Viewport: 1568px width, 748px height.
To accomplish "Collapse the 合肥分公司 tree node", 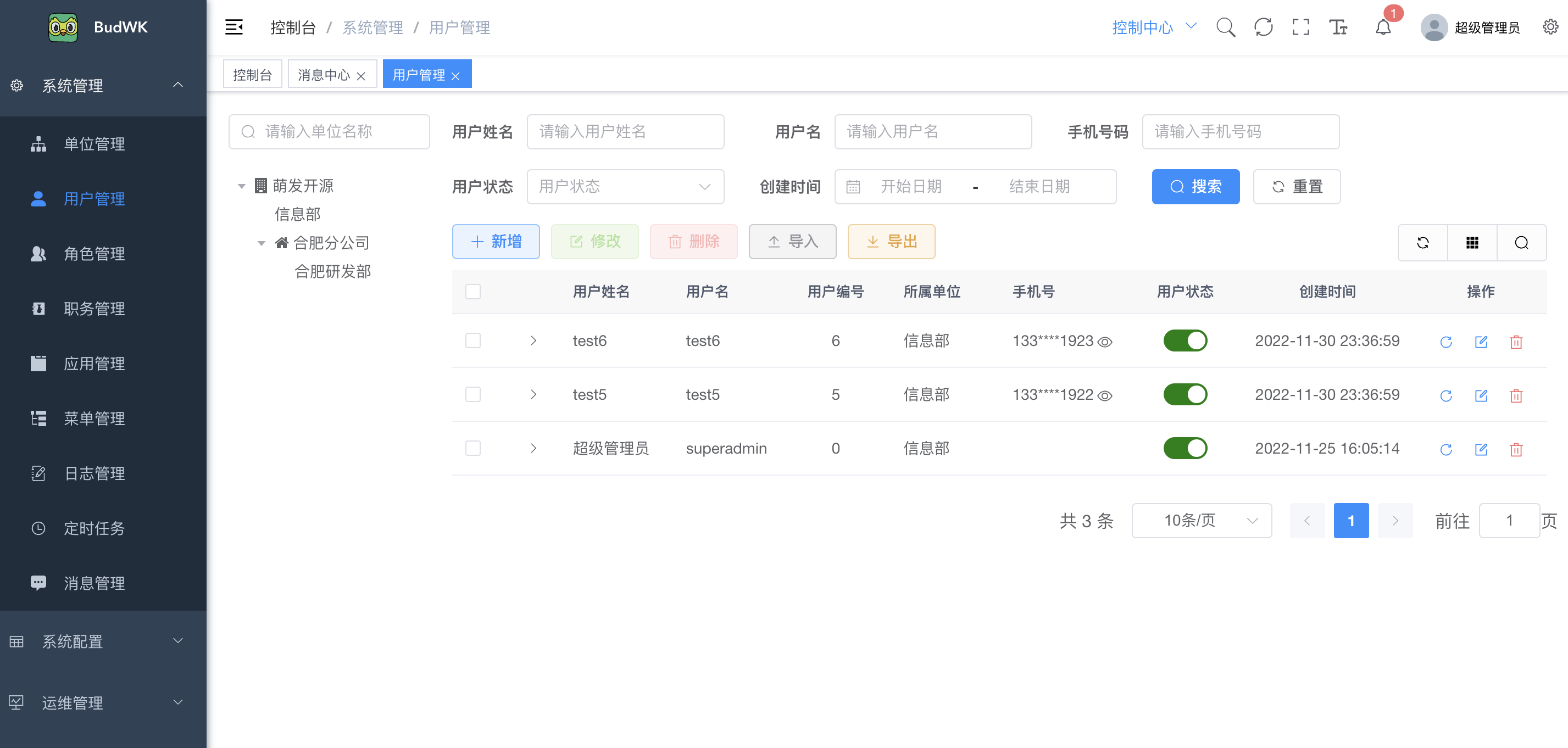I will point(261,243).
